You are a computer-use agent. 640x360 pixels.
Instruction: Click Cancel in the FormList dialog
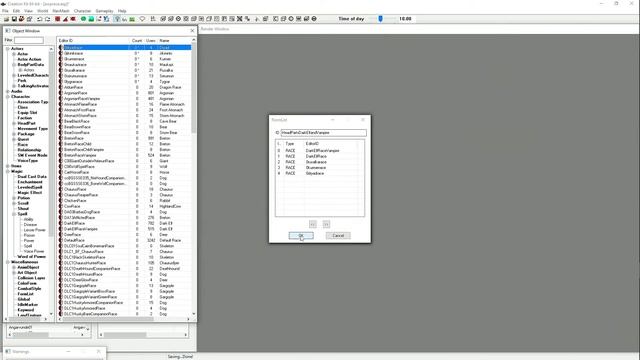point(338,236)
